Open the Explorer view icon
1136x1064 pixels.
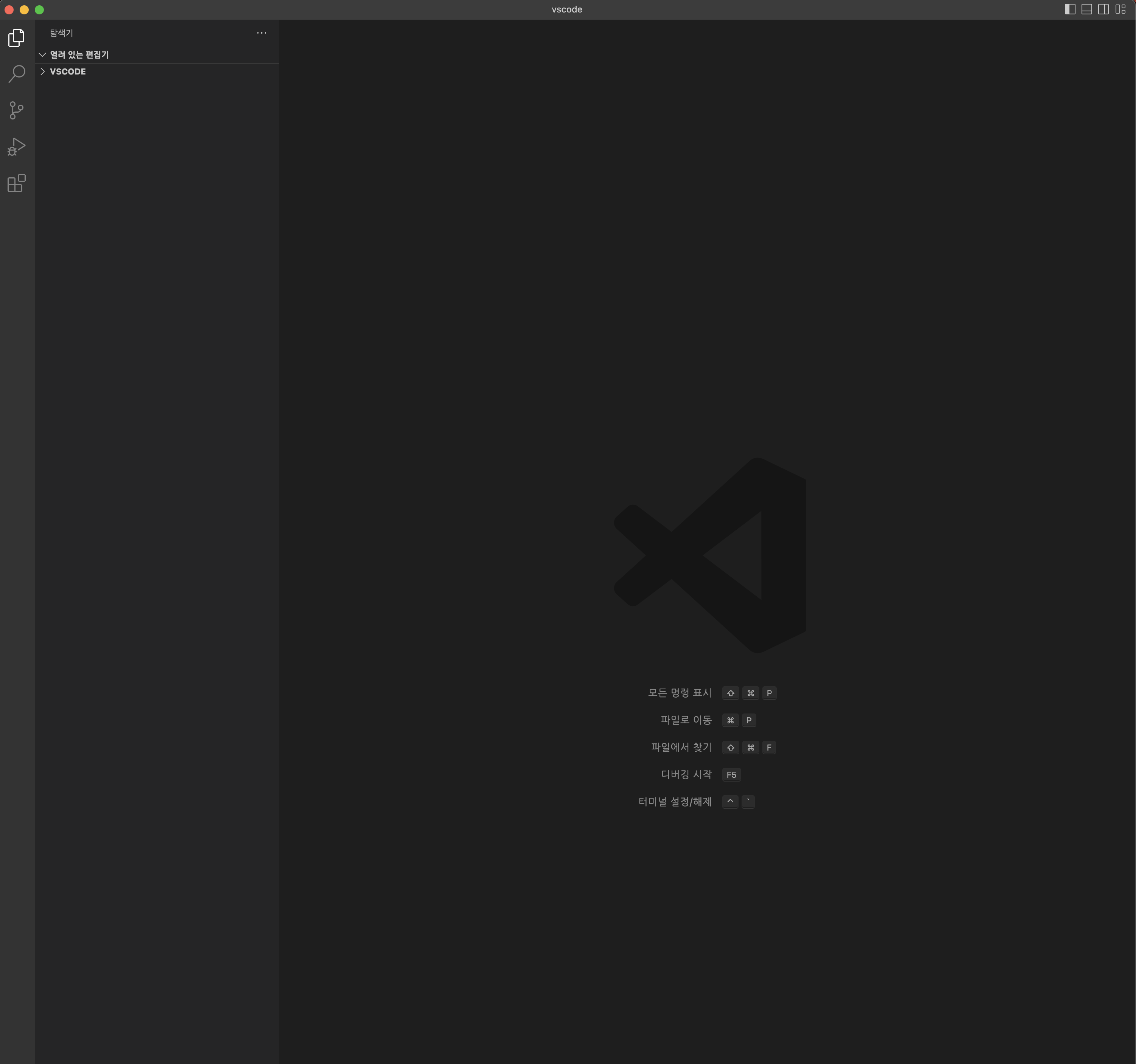coord(17,38)
